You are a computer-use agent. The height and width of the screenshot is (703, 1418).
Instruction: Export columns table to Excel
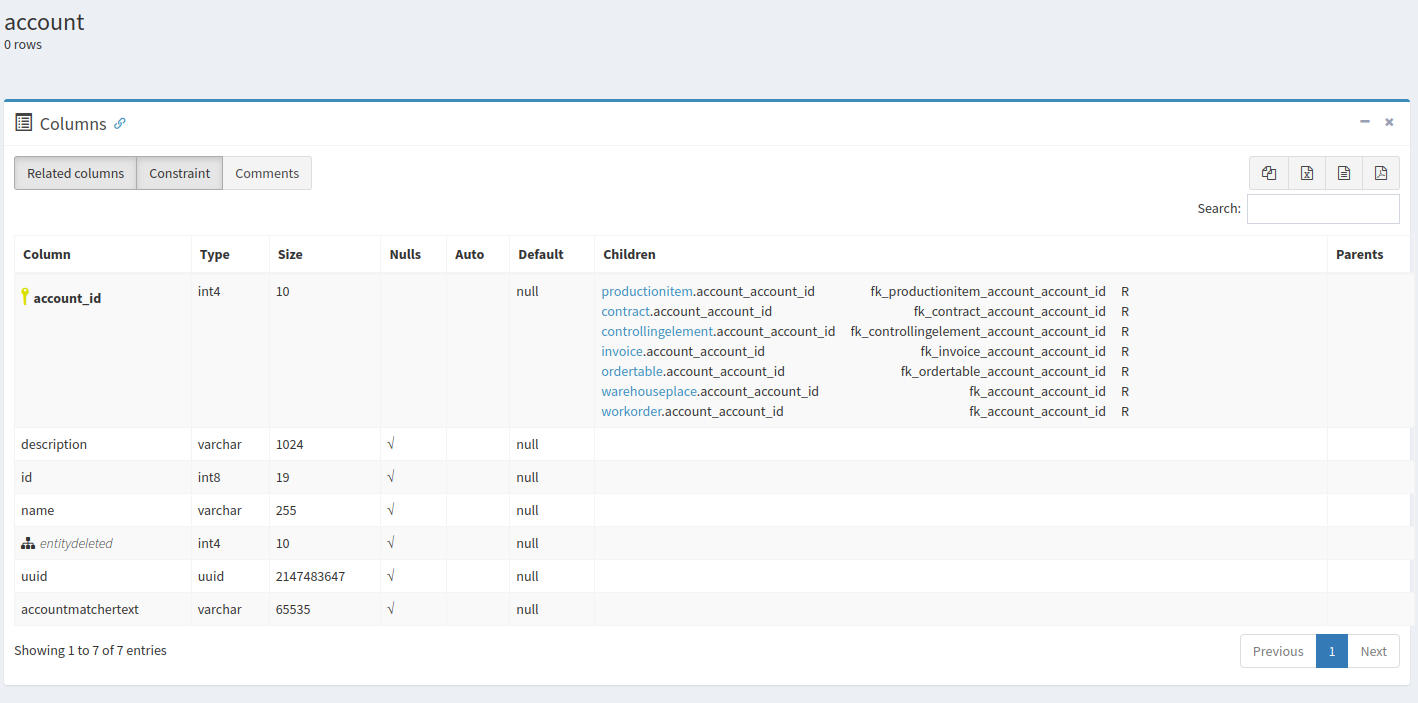[1306, 173]
